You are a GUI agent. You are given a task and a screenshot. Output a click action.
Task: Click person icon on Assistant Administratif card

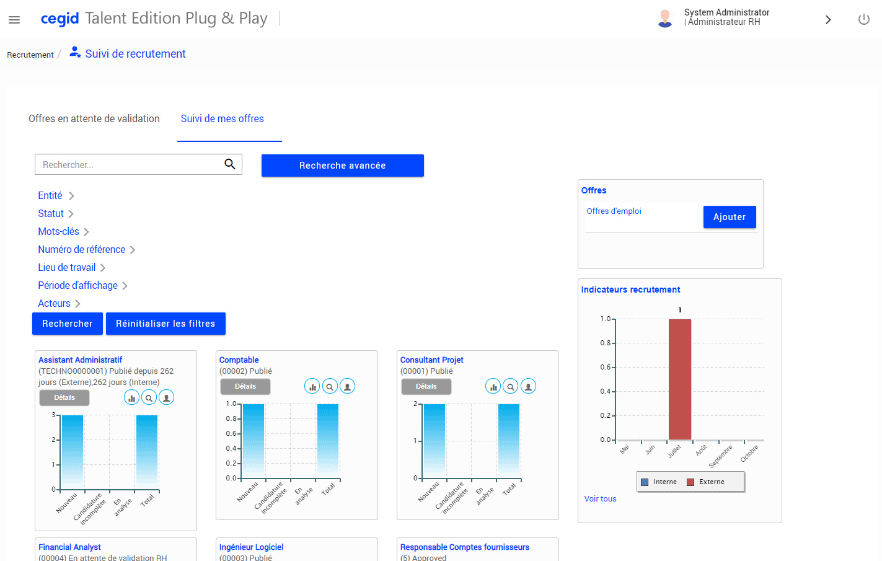pyautogui.click(x=167, y=397)
